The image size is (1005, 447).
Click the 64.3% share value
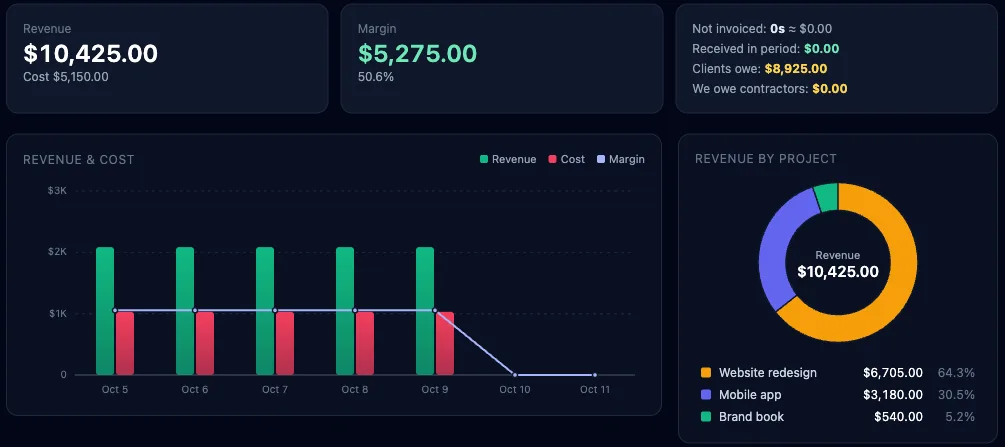pos(956,373)
